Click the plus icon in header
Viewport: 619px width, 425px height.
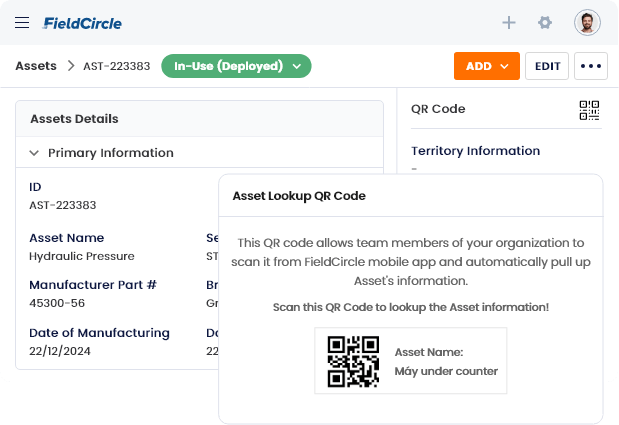(509, 22)
